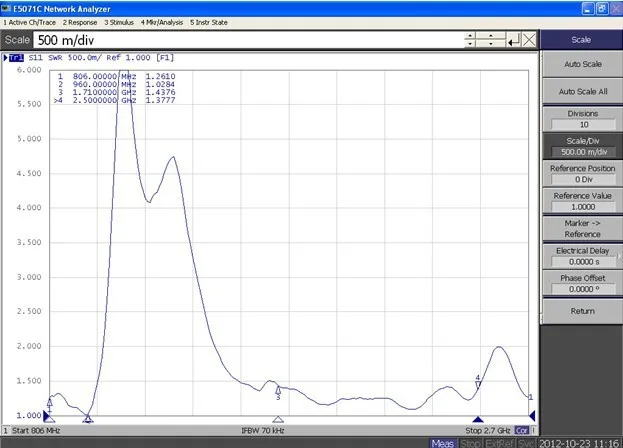Click the Meas status indicator
623x448 pixels.
click(x=443, y=443)
